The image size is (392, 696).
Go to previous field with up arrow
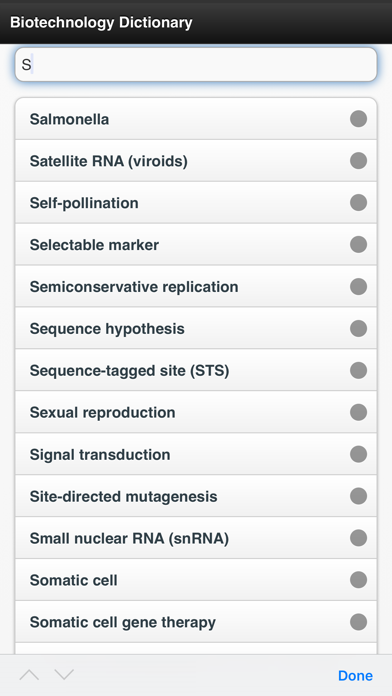29,675
